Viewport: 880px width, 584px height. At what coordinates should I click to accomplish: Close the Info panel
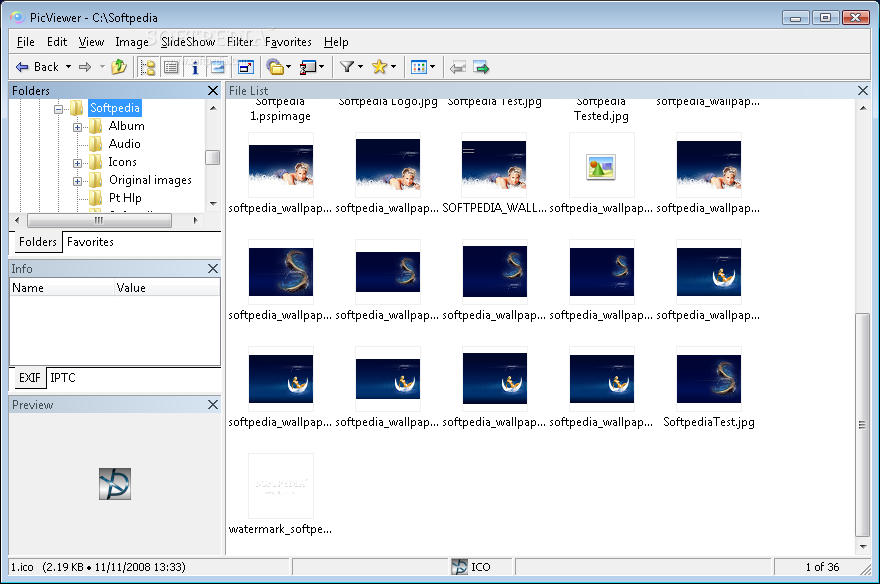click(x=213, y=269)
